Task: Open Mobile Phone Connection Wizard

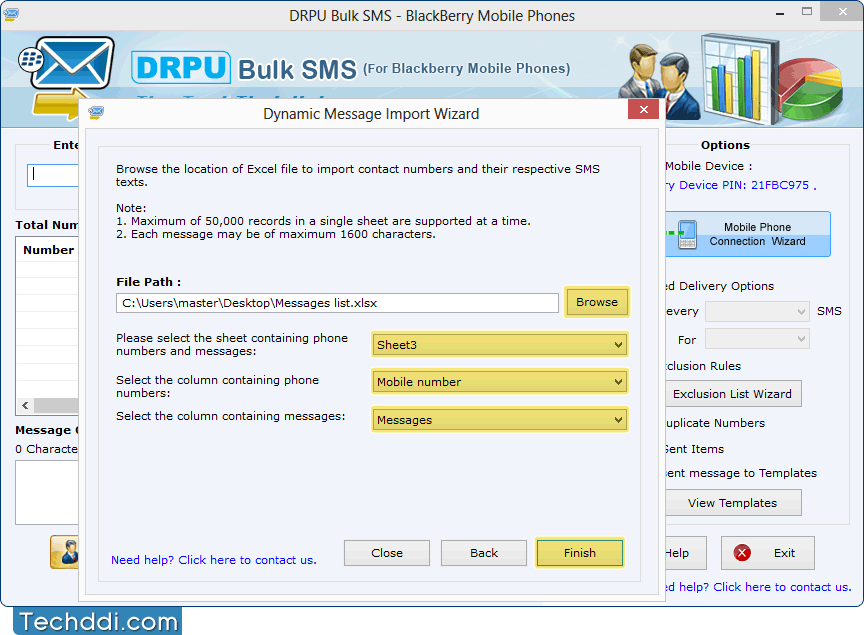Action: [x=748, y=234]
